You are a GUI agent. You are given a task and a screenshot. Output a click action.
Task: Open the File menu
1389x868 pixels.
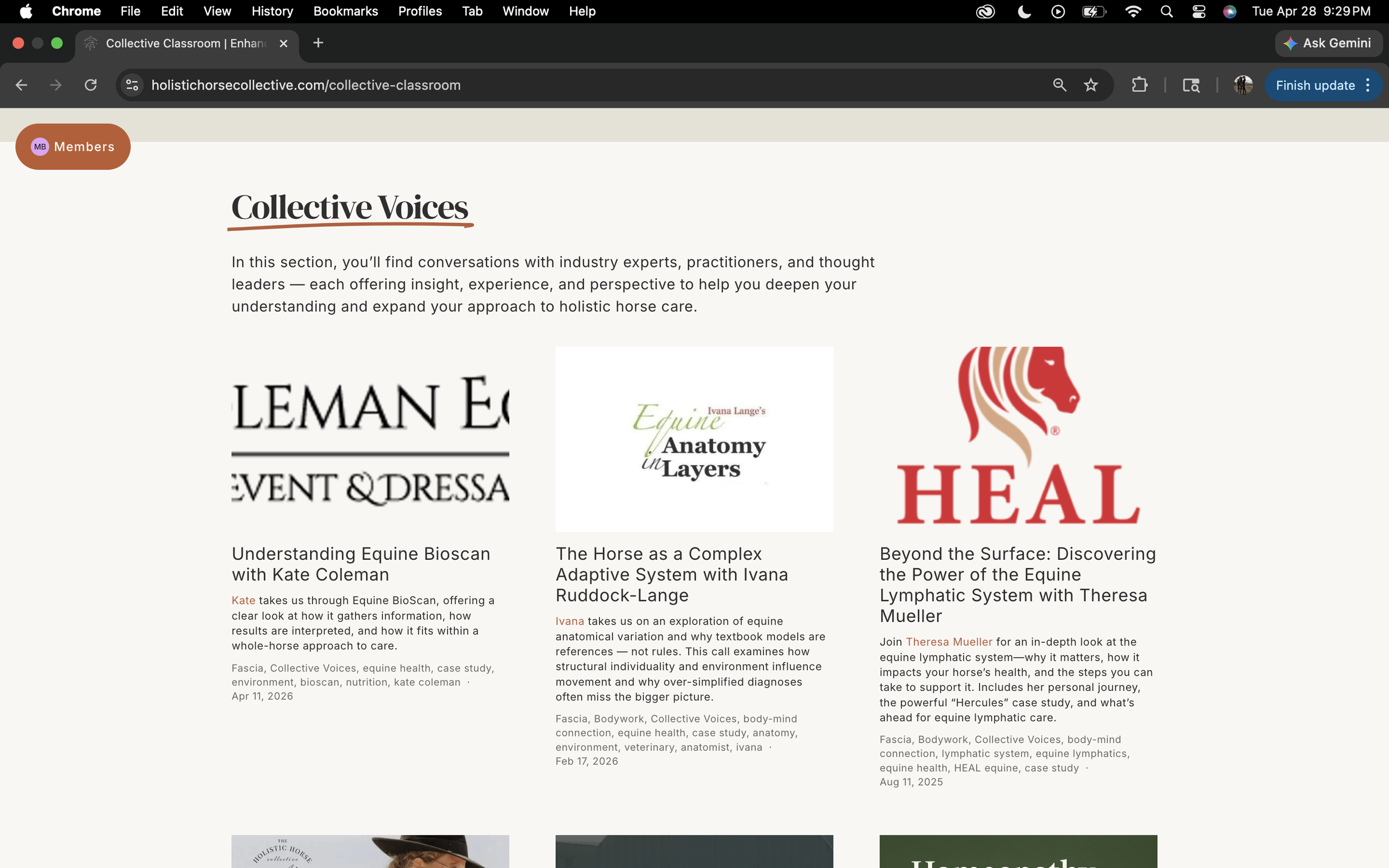point(131,12)
